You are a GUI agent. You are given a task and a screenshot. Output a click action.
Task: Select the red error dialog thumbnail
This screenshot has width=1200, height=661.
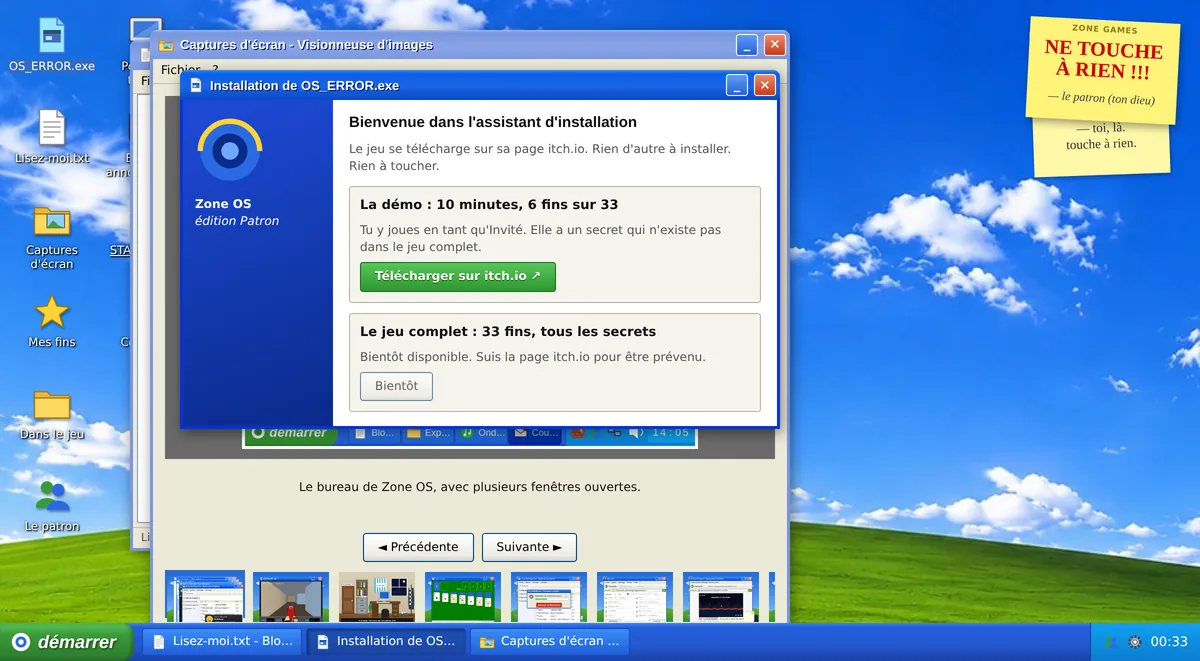point(549,597)
